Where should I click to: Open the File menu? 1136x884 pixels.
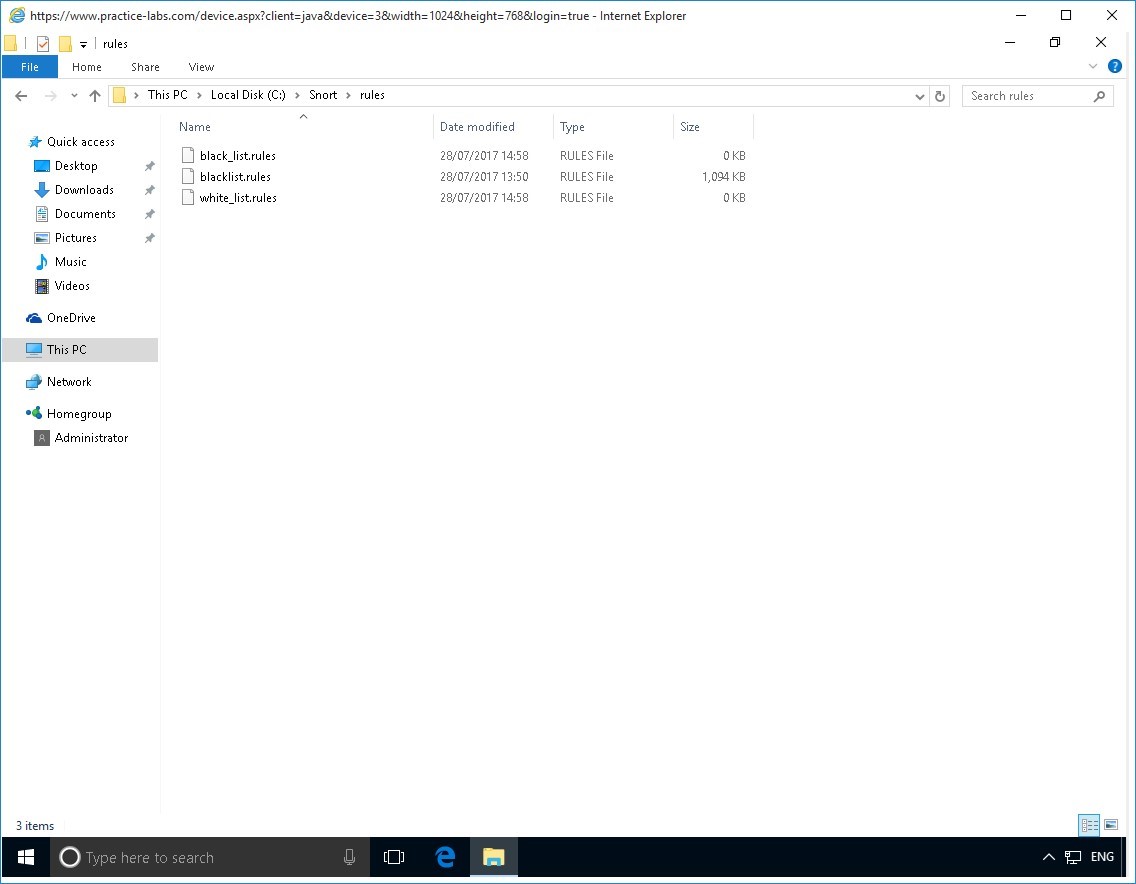point(30,67)
